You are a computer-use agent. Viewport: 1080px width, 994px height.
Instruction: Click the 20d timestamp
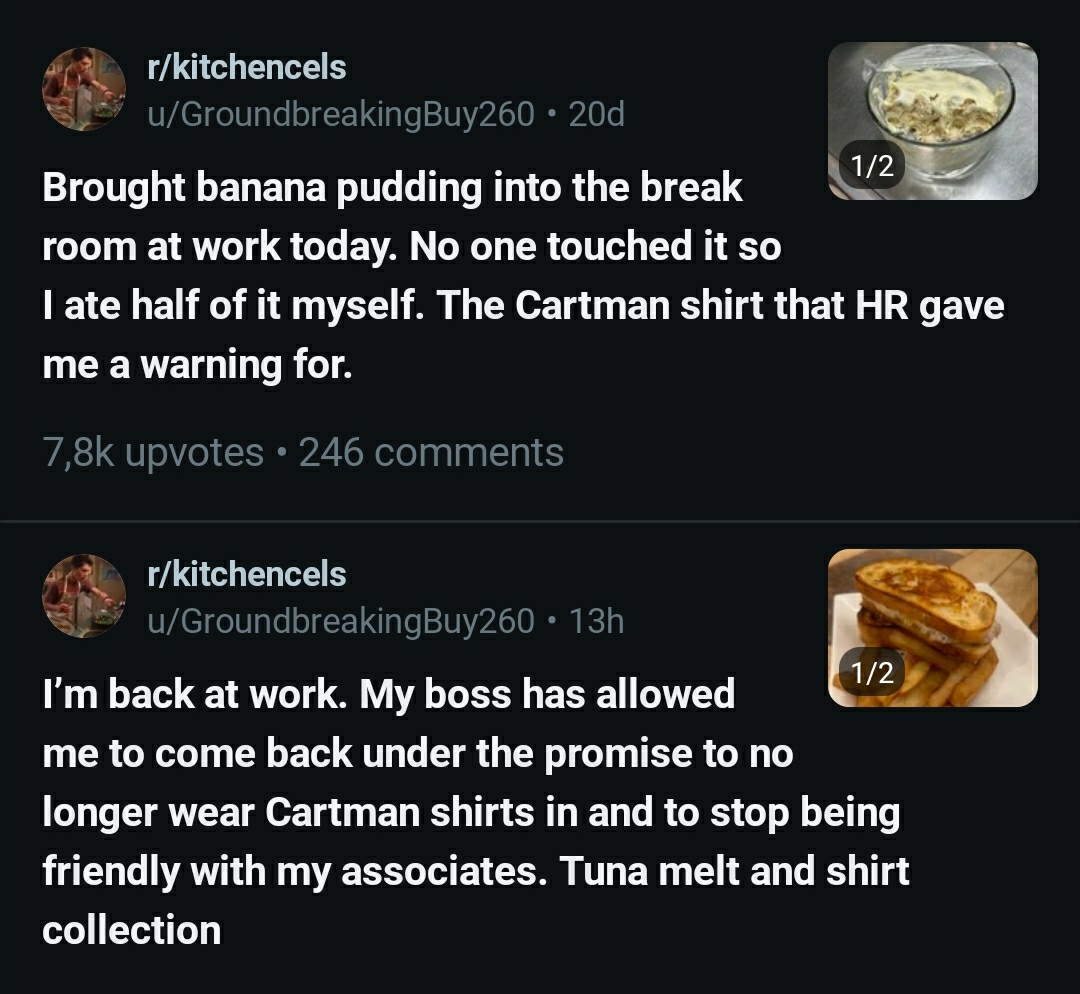pos(596,115)
